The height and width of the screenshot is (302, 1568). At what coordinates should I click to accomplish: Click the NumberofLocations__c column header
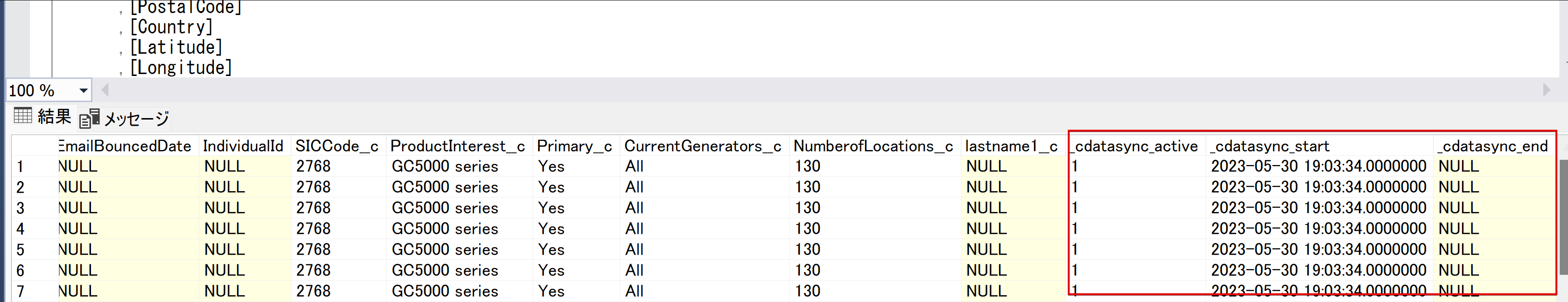coord(873,146)
